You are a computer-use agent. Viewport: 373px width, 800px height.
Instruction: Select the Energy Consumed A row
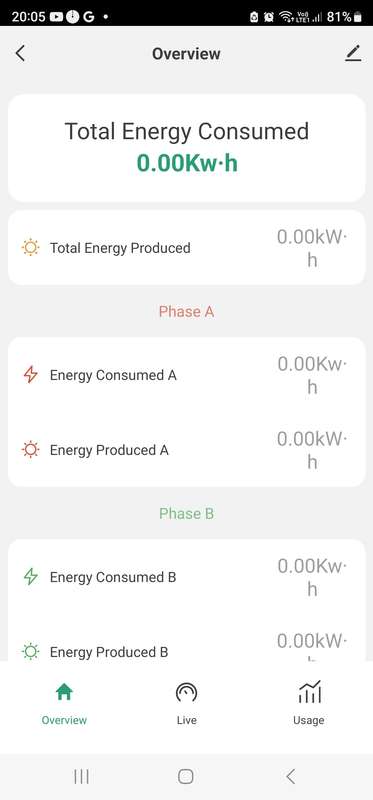pos(187,375)
